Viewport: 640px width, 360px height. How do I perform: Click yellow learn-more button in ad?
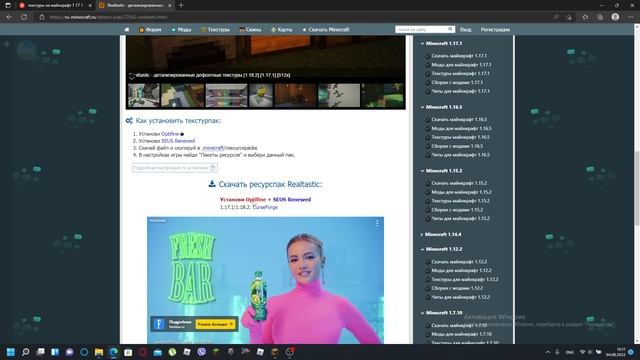(x=216, y=324)
